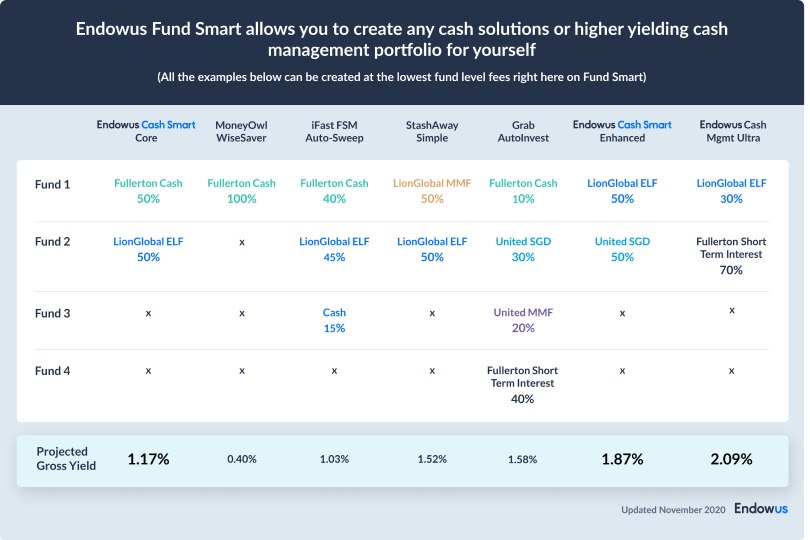Viewport: 810px width, 540px height.
Task: Click Fullerton Short Term Interest 40% entry
Action: click(523, 384)
